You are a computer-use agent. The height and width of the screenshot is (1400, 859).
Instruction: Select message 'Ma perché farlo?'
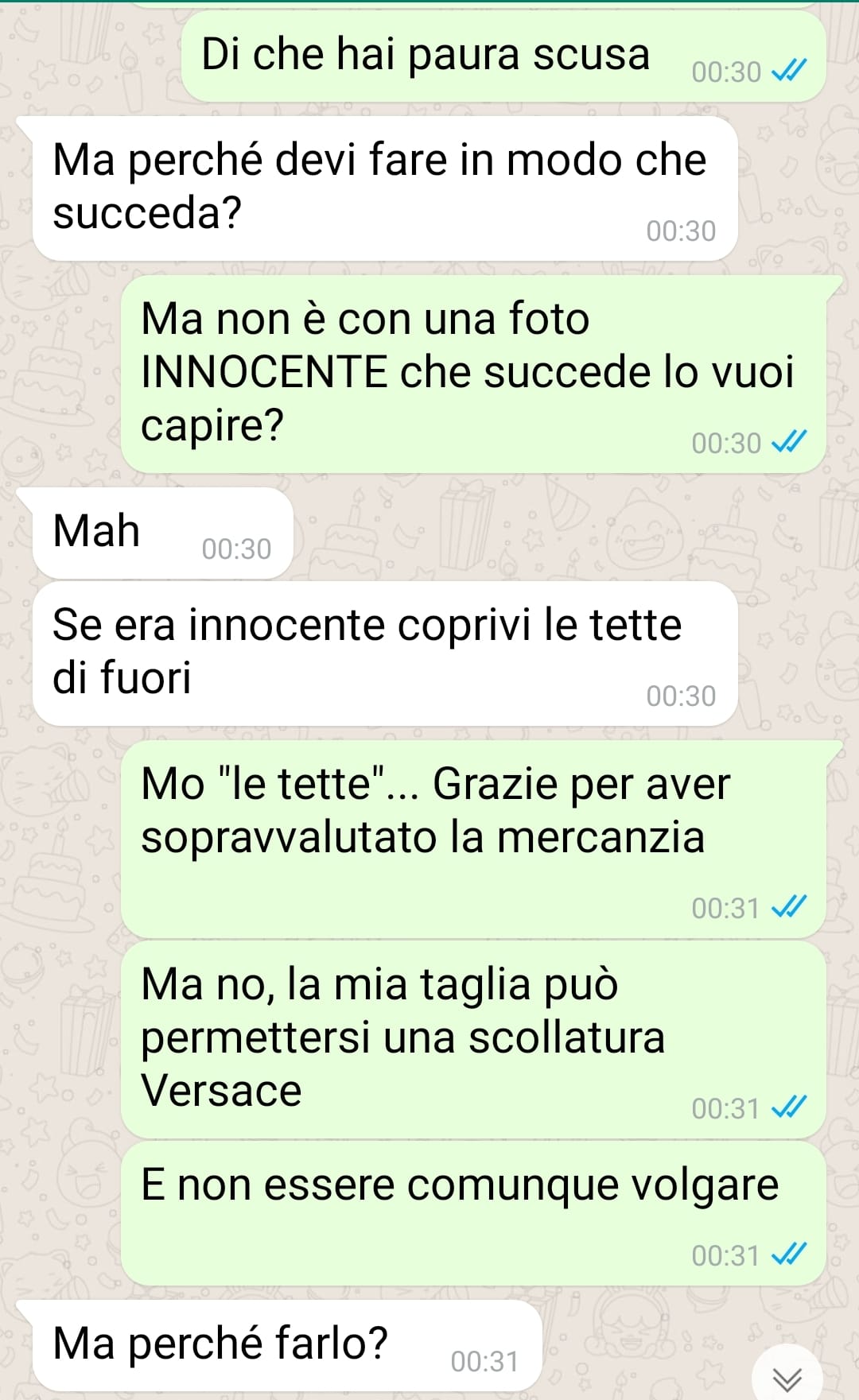[286, 1345]
